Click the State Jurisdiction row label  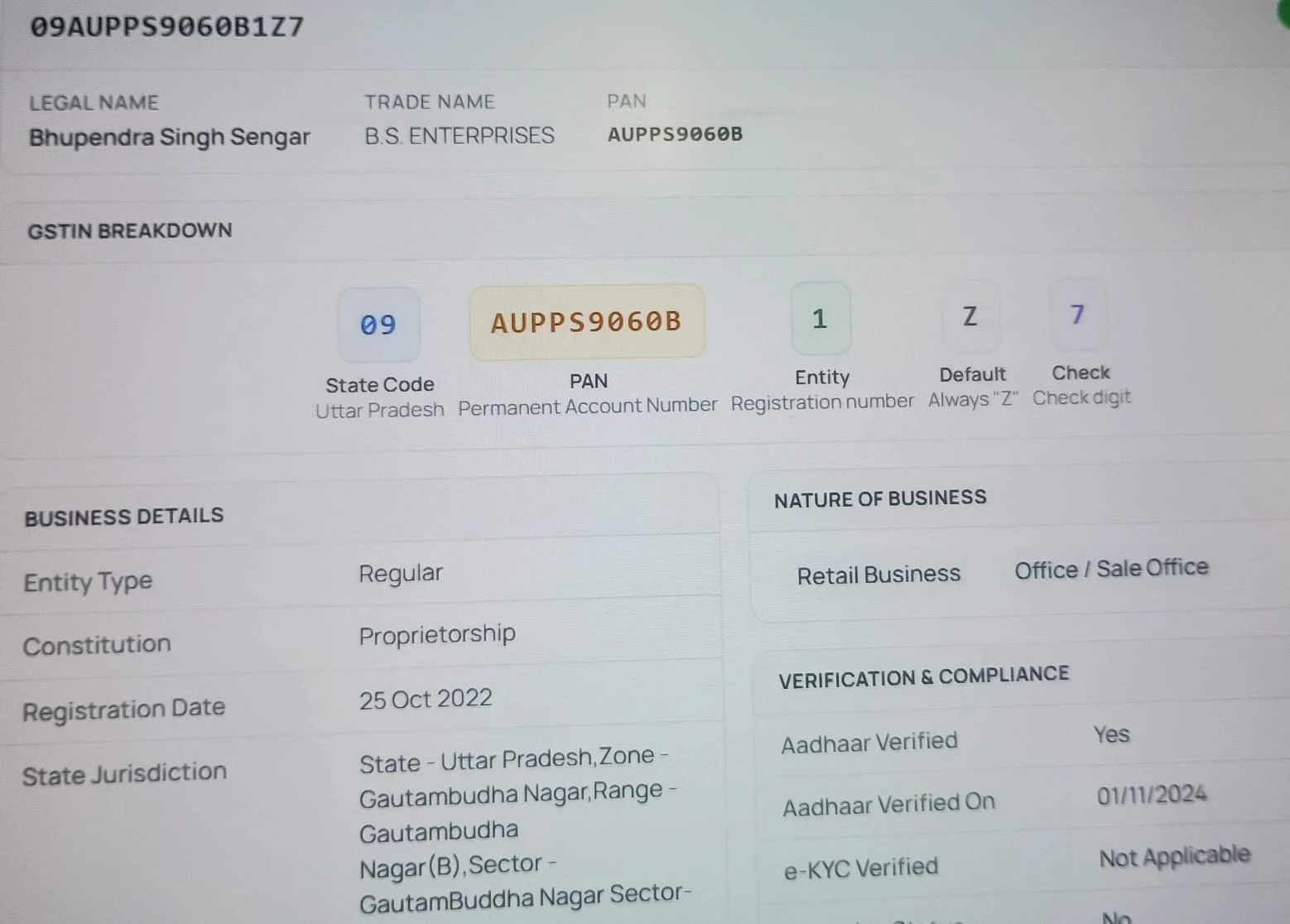124,774
